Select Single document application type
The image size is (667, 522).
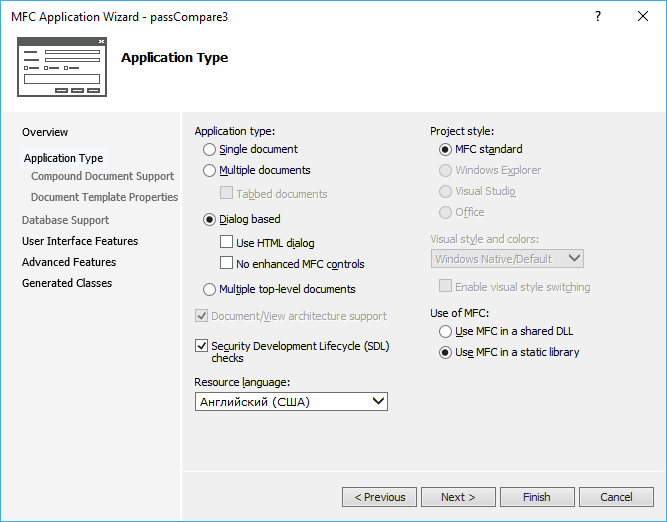(x=209, y=149)
